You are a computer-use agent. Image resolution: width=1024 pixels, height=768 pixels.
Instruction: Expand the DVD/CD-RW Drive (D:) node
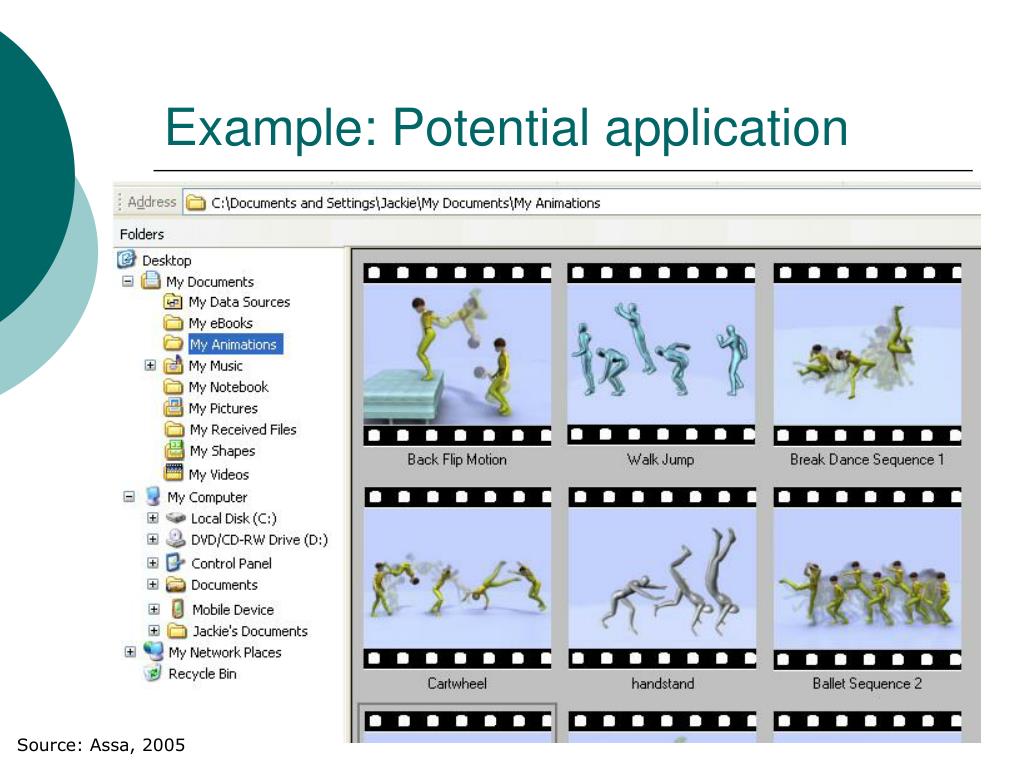click(153, 539)
